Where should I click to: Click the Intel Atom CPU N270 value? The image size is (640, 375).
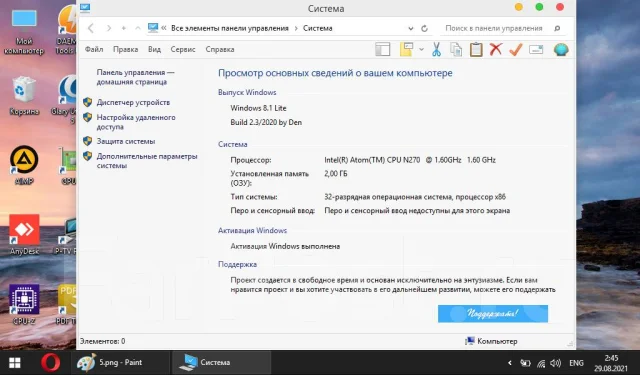[x=410, y=160]
